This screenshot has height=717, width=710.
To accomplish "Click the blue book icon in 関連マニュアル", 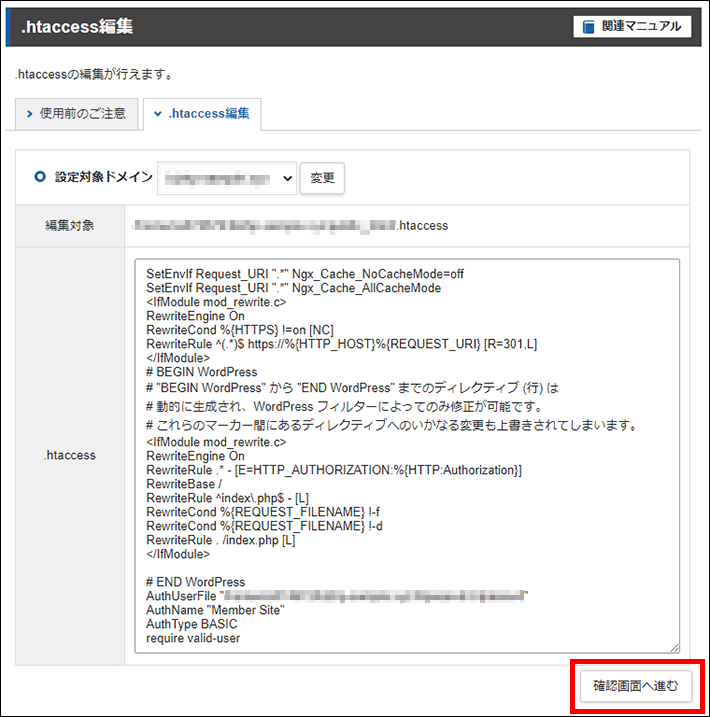I will click(x=588, y=27).
